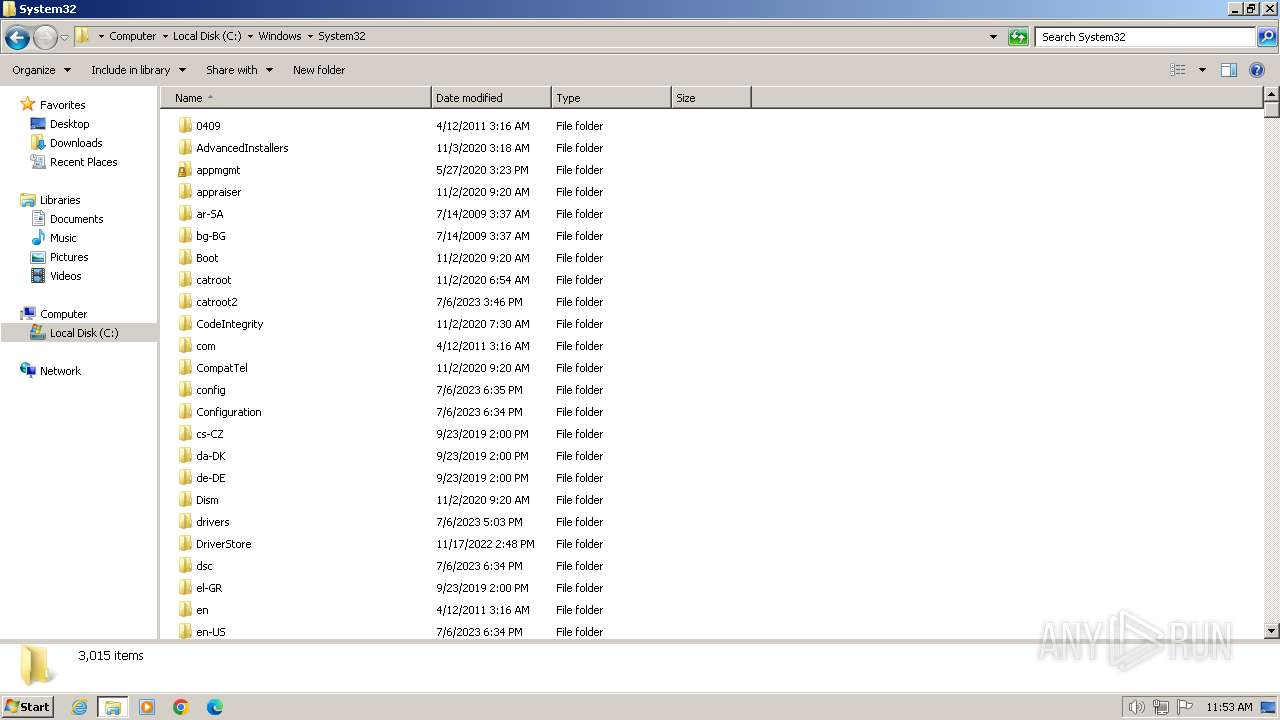Select Libraries in the navigation pane
Image resolution: width=1280 pixels, height=720 pixels.
point(60,200)
